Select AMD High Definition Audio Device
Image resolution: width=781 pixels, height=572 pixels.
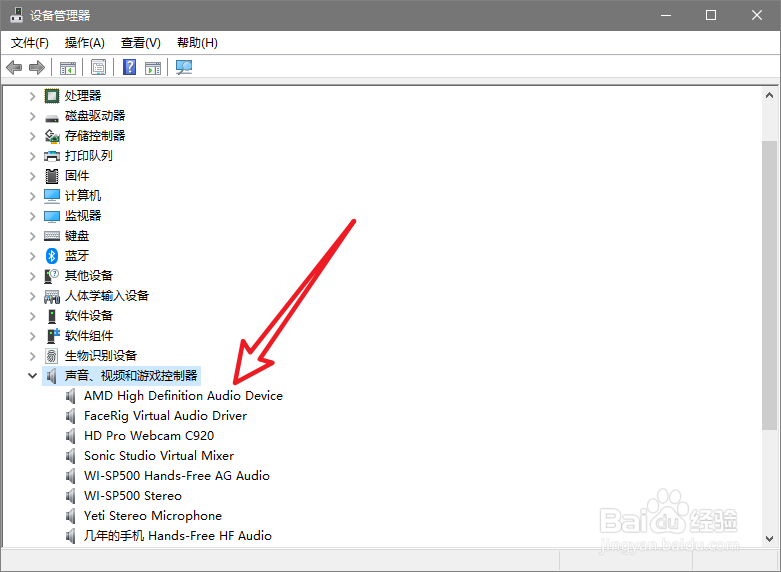coord(183,396)
